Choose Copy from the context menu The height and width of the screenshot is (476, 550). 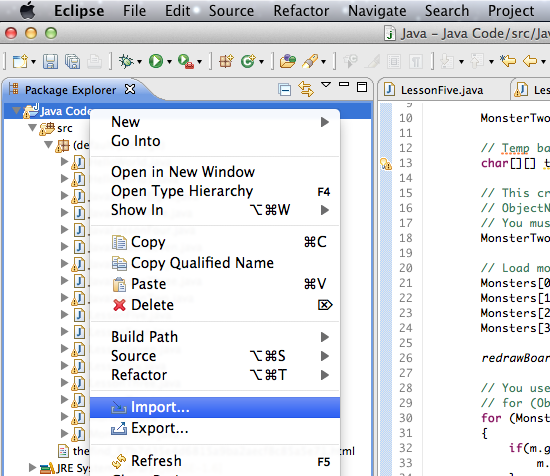(215, 242)
